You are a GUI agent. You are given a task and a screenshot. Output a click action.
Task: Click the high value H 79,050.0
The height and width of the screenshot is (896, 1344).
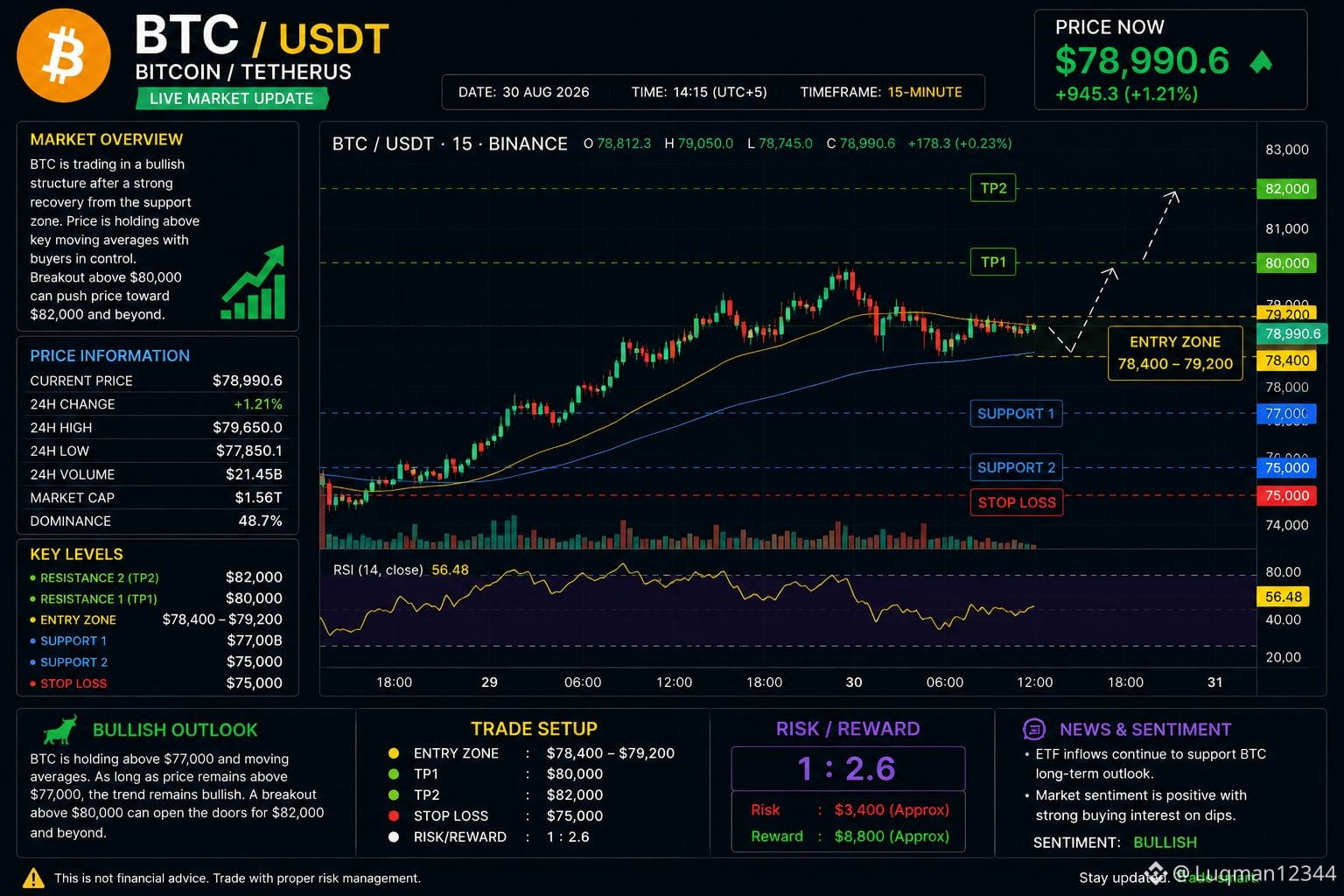tap(698, 143)
